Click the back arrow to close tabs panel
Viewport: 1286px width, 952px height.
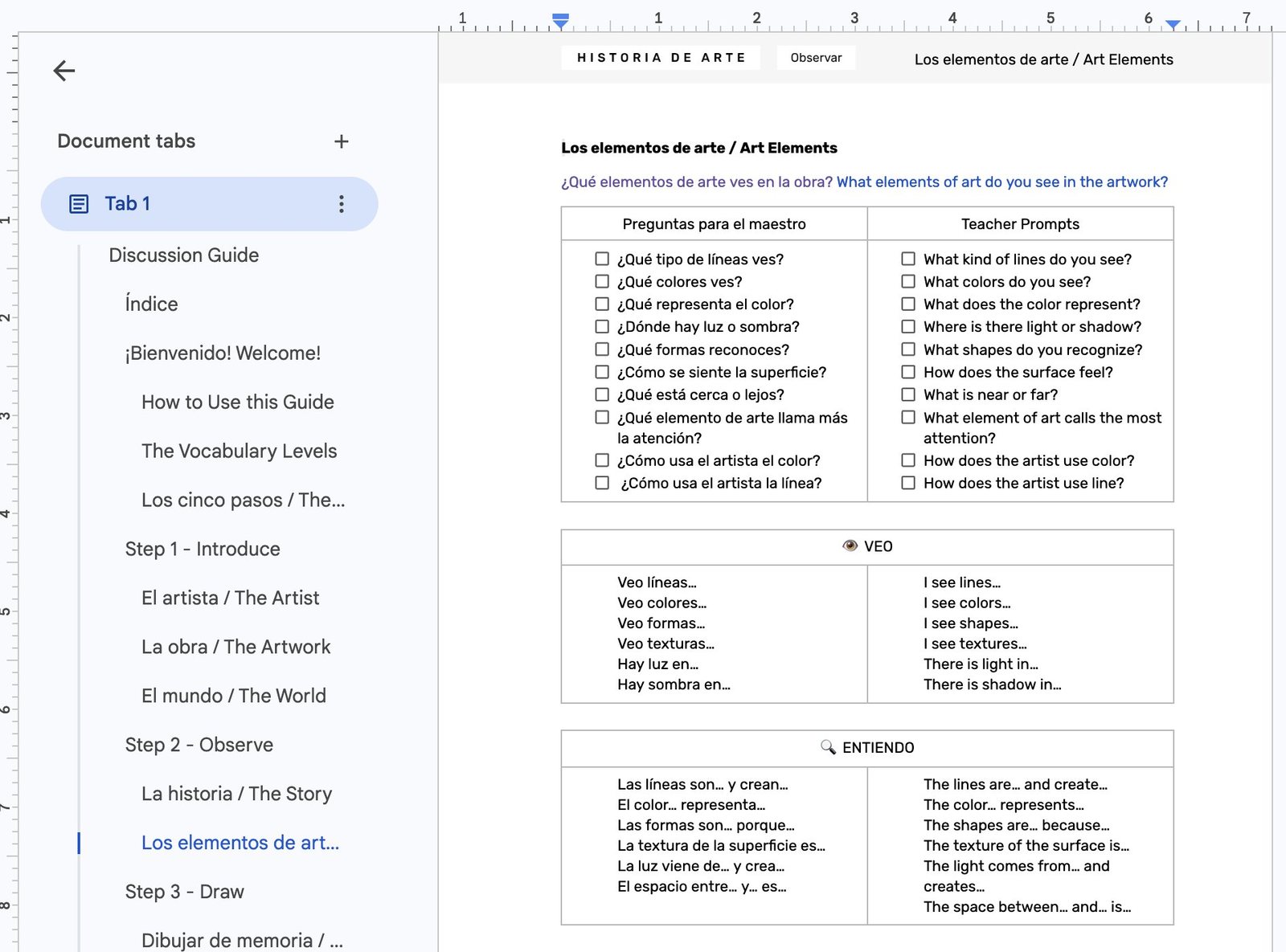[x=64, y=71]
